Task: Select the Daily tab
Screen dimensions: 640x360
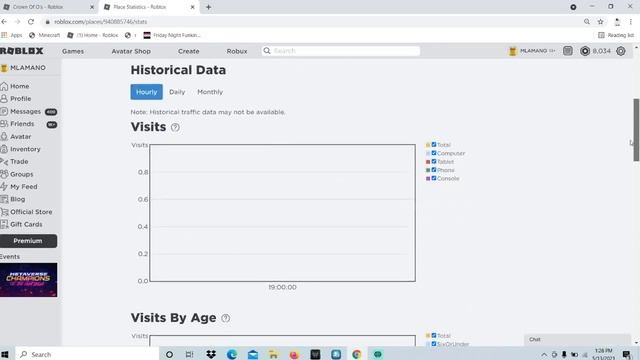Action: coord(177,92)
